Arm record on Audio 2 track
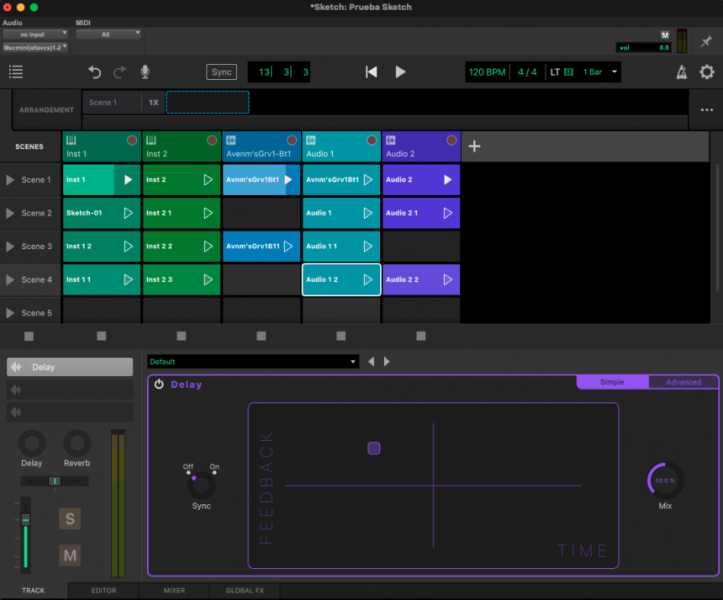The image size is (723, 600). click(451, 140)
